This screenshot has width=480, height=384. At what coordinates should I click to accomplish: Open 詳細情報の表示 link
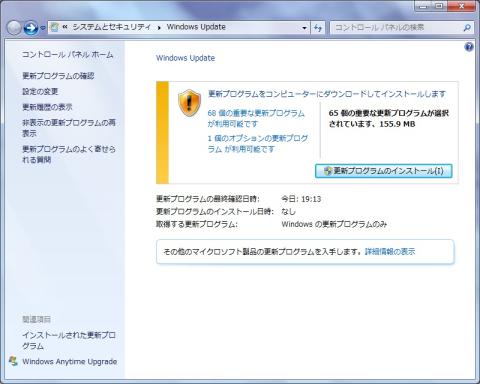tap(390, 252)
